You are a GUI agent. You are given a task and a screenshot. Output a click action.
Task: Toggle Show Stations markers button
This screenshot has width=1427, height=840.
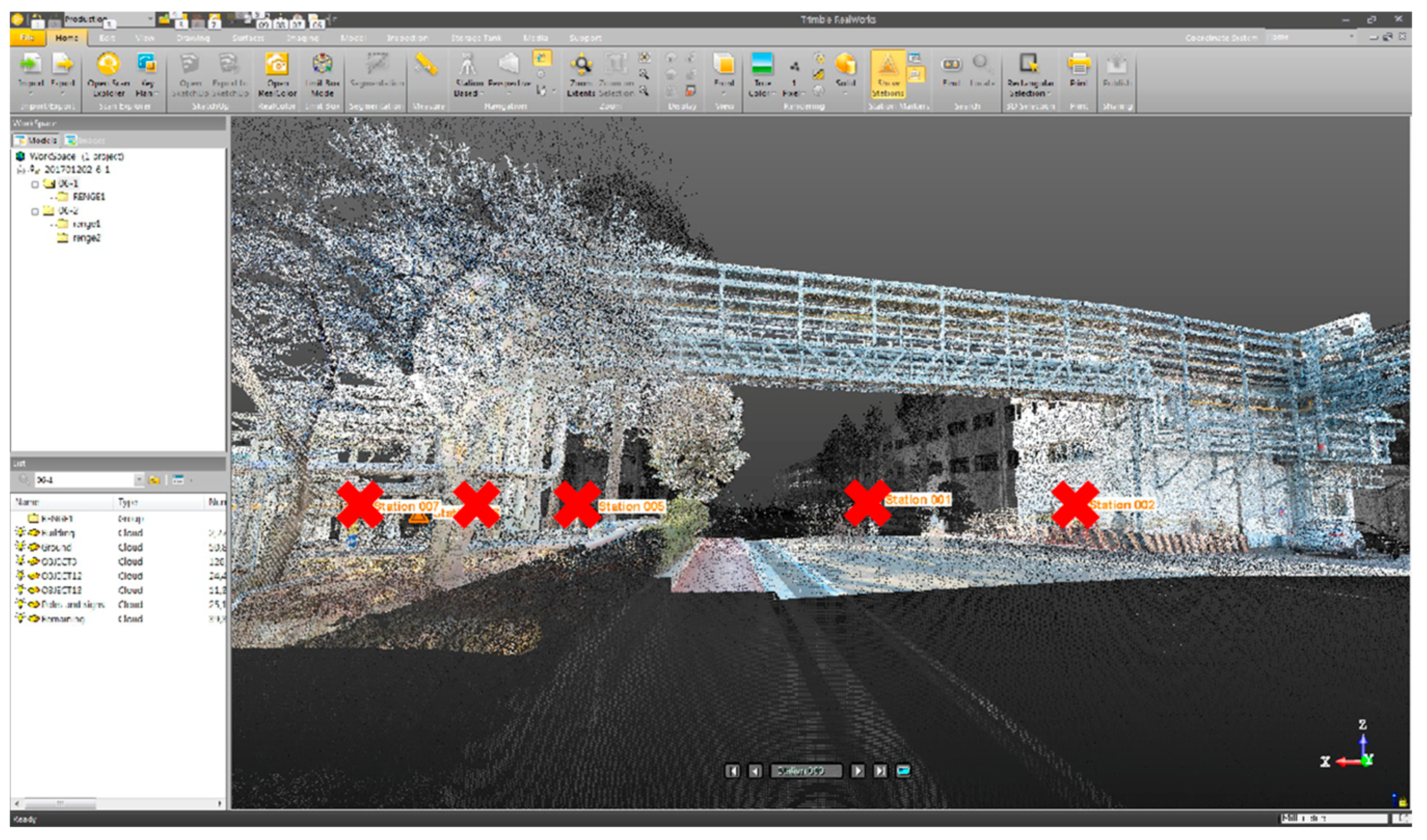click(887, 74)
